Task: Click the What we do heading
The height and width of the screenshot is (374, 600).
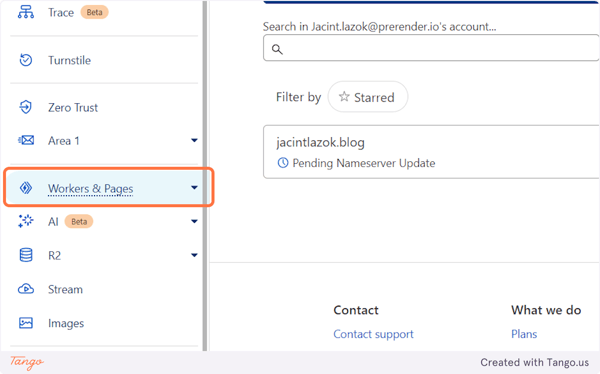Action: [546, 310]
